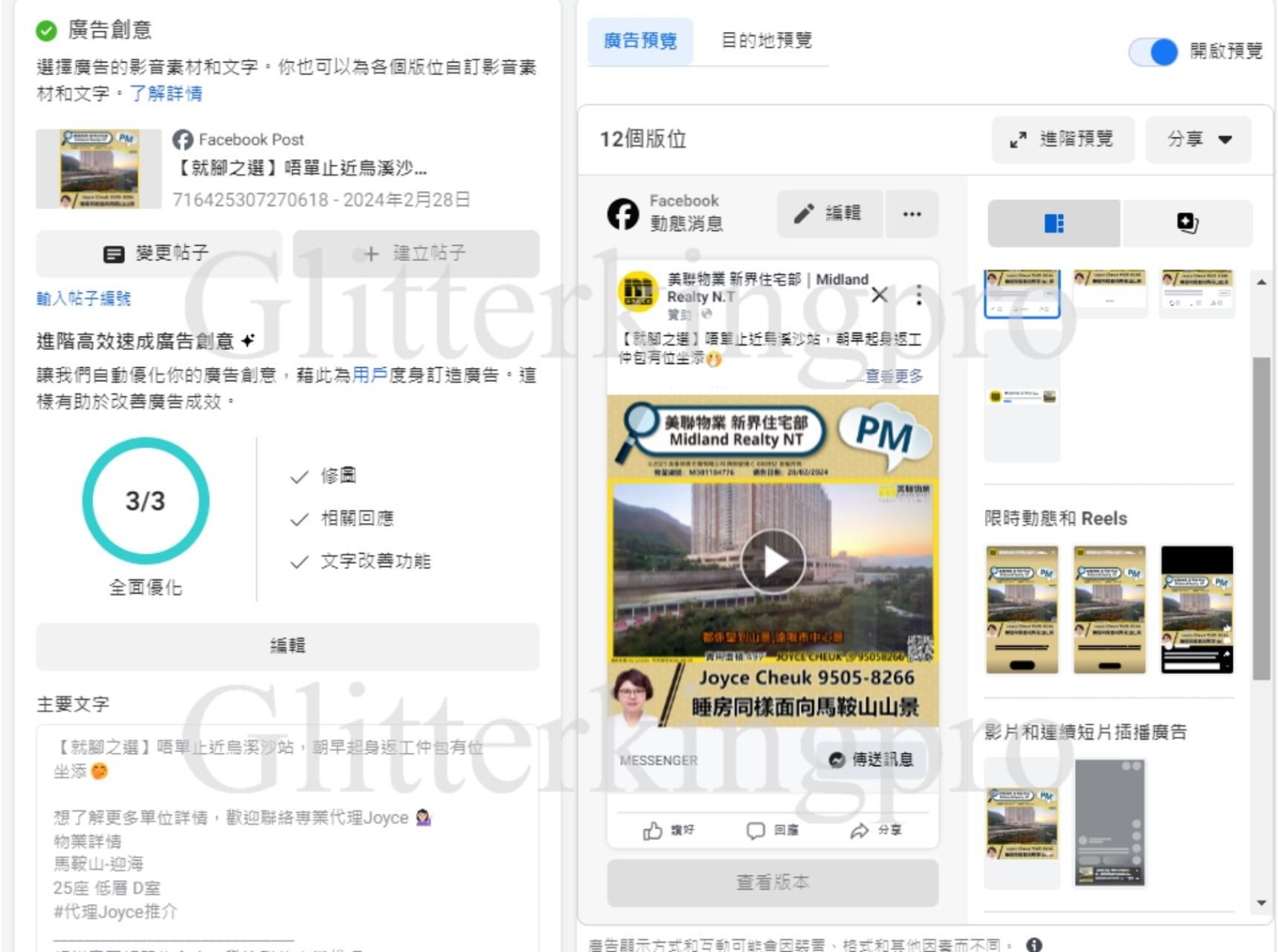Click the pencil 編輯 button for Facebook feed
This screenshot has height=952, width=1278.
[x=829, y=214]
